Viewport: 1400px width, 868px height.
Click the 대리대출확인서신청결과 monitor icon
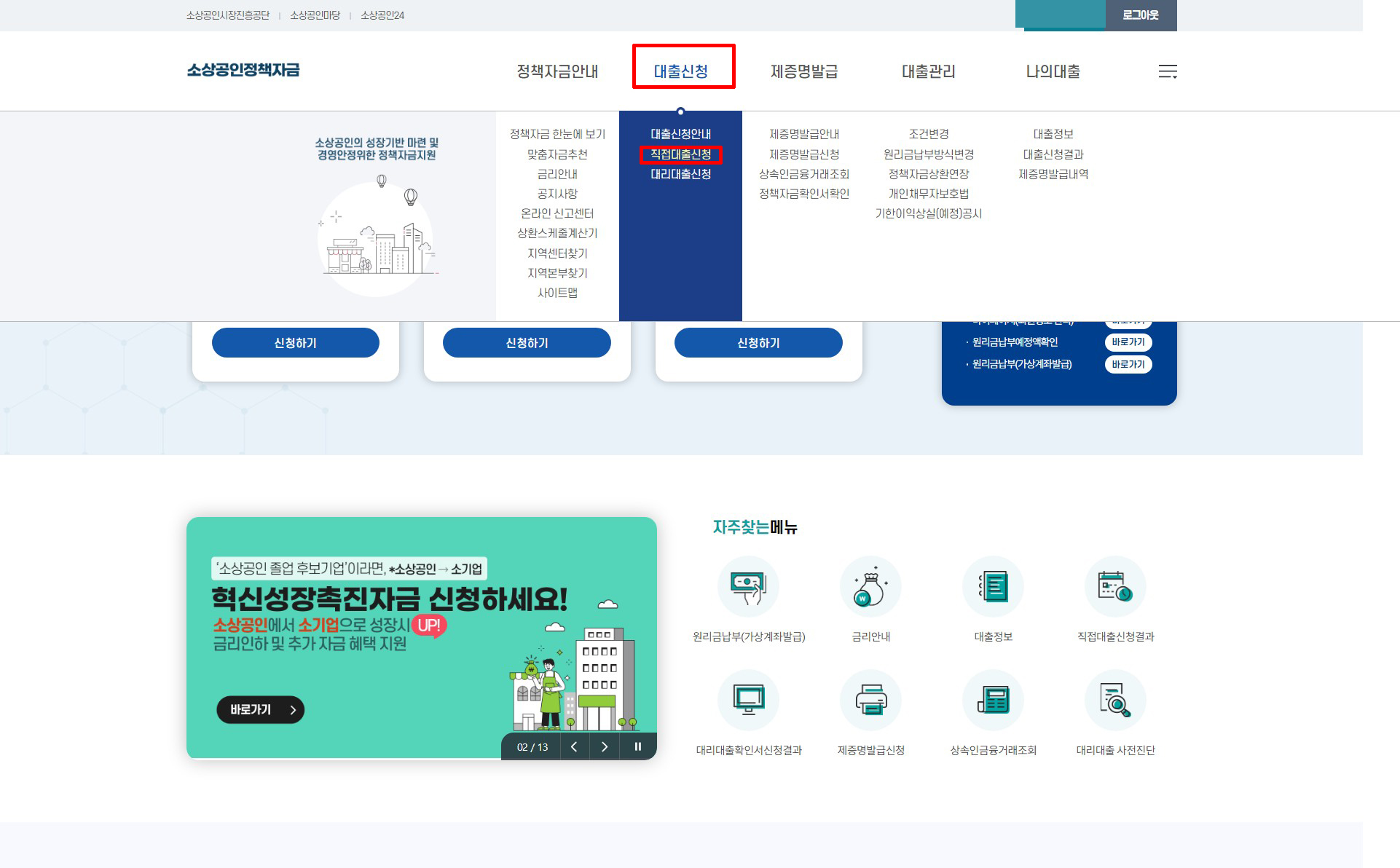748,701
